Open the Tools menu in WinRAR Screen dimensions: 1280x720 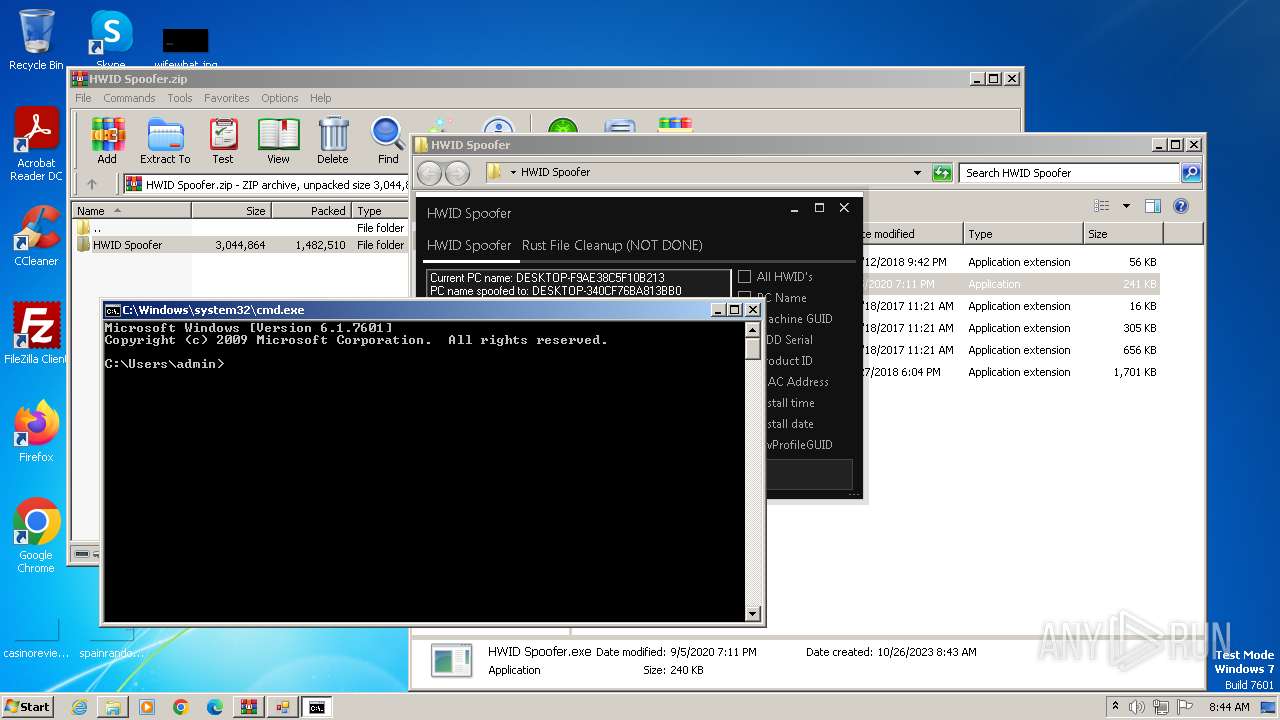[180, 98]
